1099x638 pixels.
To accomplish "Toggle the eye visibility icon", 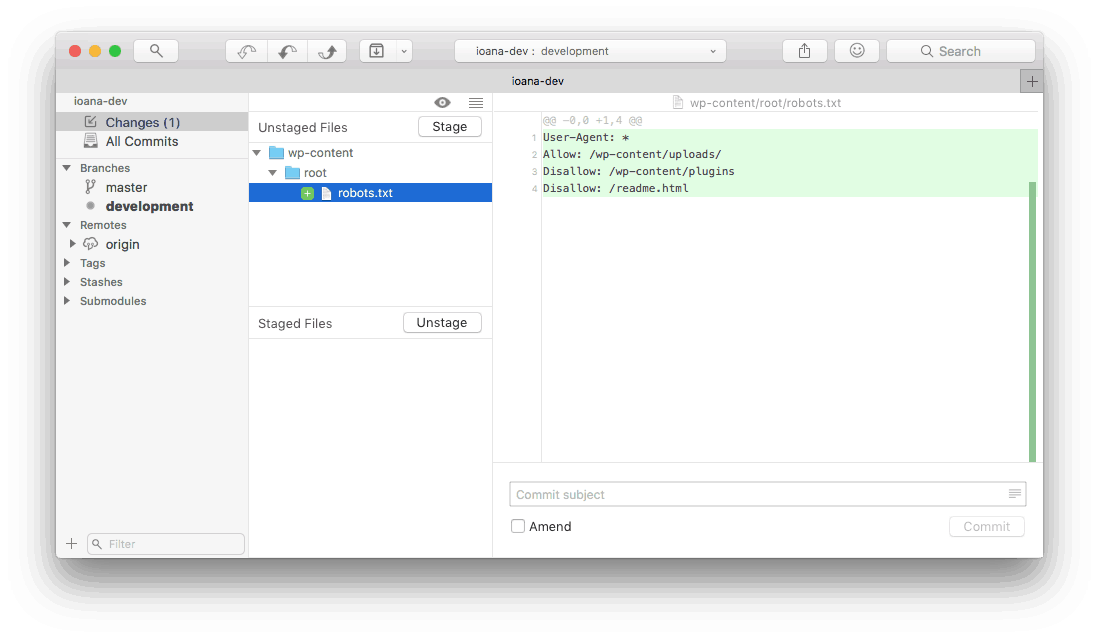I will coord(442,102).
